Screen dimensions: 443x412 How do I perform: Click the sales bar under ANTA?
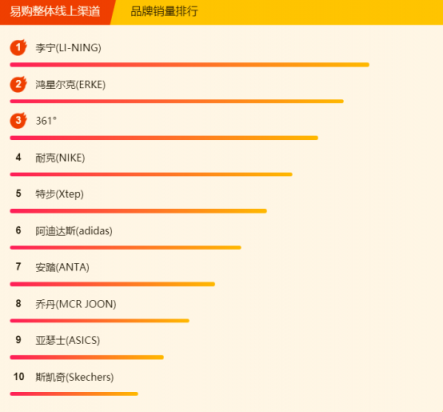(113, 284)
